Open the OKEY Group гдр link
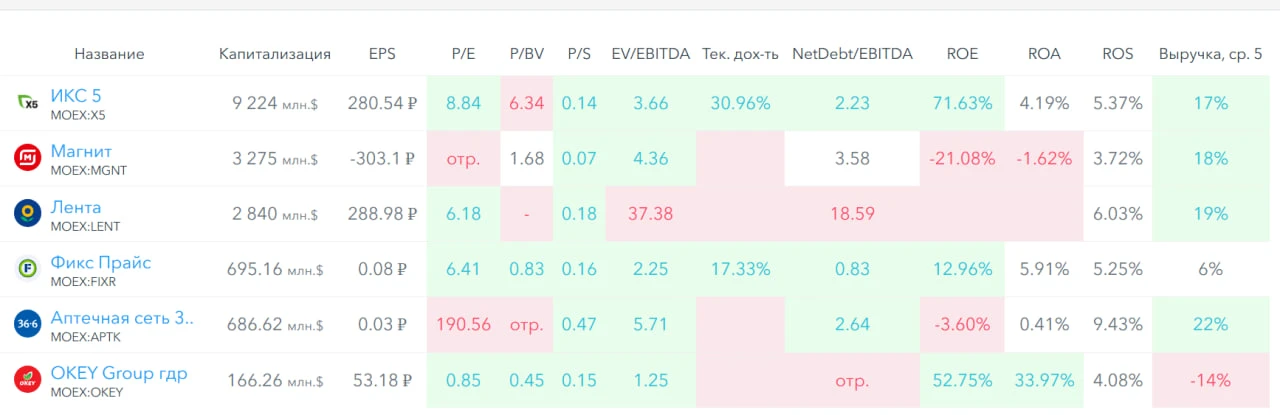The image size is (1280, 415). click(119, 374)
